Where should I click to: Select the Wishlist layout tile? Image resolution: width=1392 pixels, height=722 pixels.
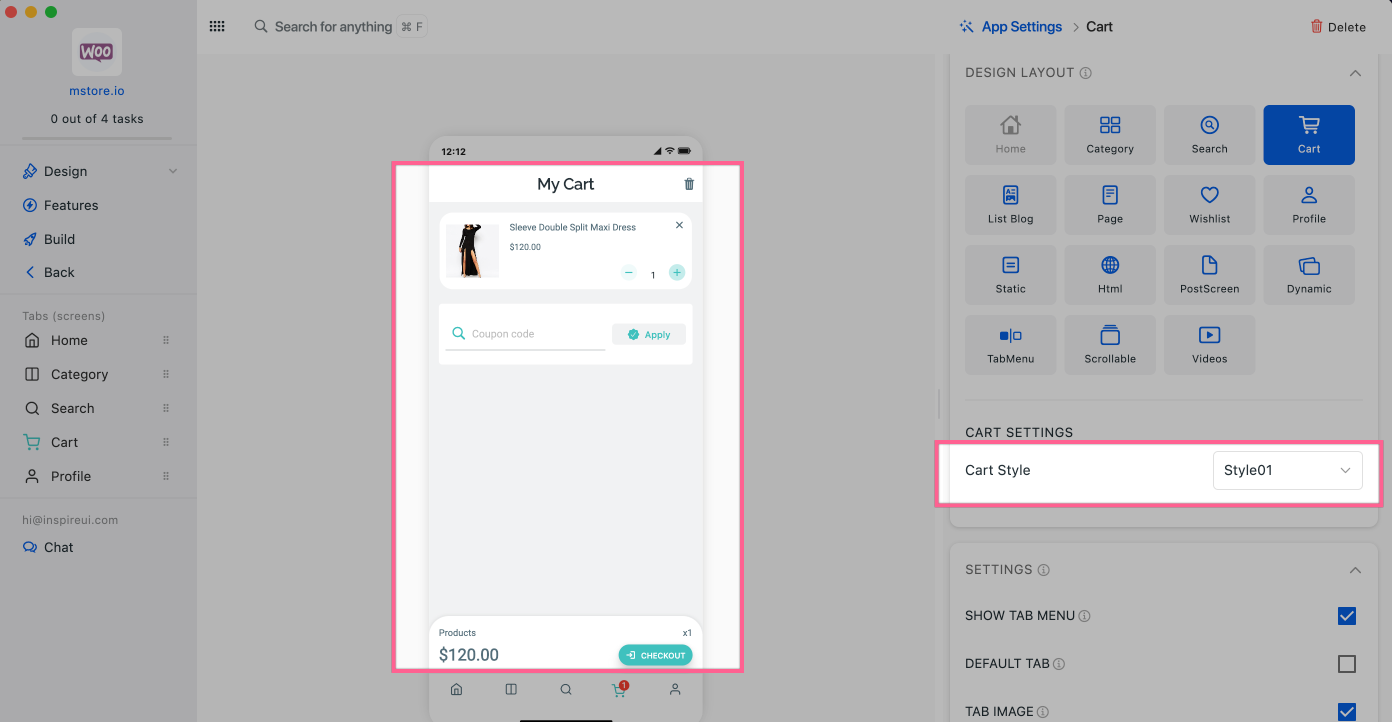tap(1209, 205)
